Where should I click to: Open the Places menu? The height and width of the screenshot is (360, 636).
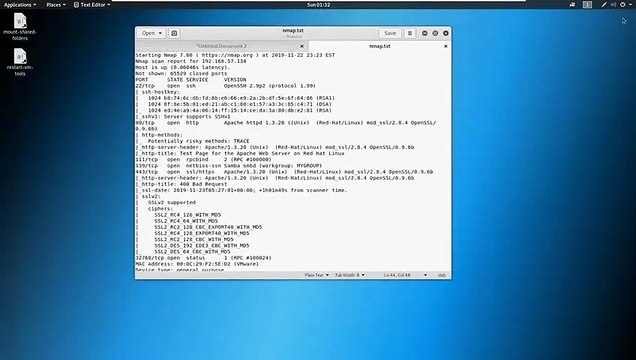pos(56,5)
